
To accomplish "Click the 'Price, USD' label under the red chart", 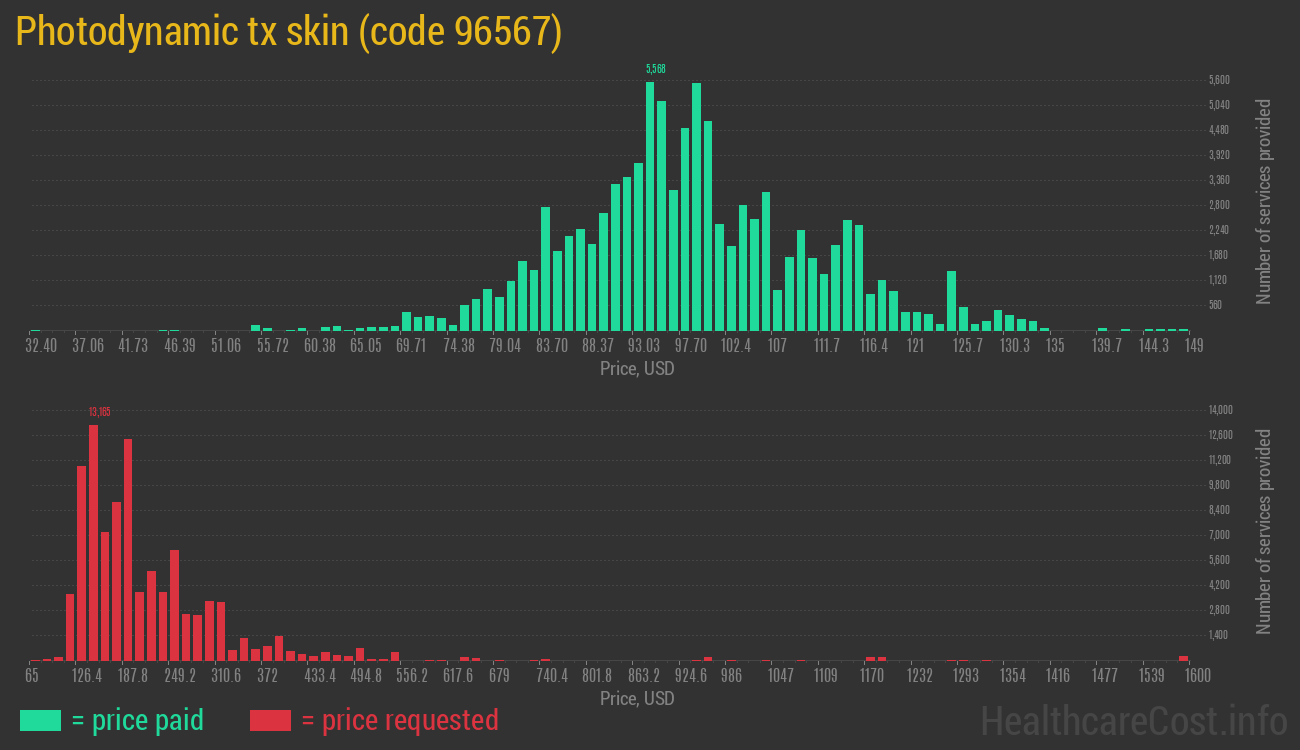I will [637, 698].
